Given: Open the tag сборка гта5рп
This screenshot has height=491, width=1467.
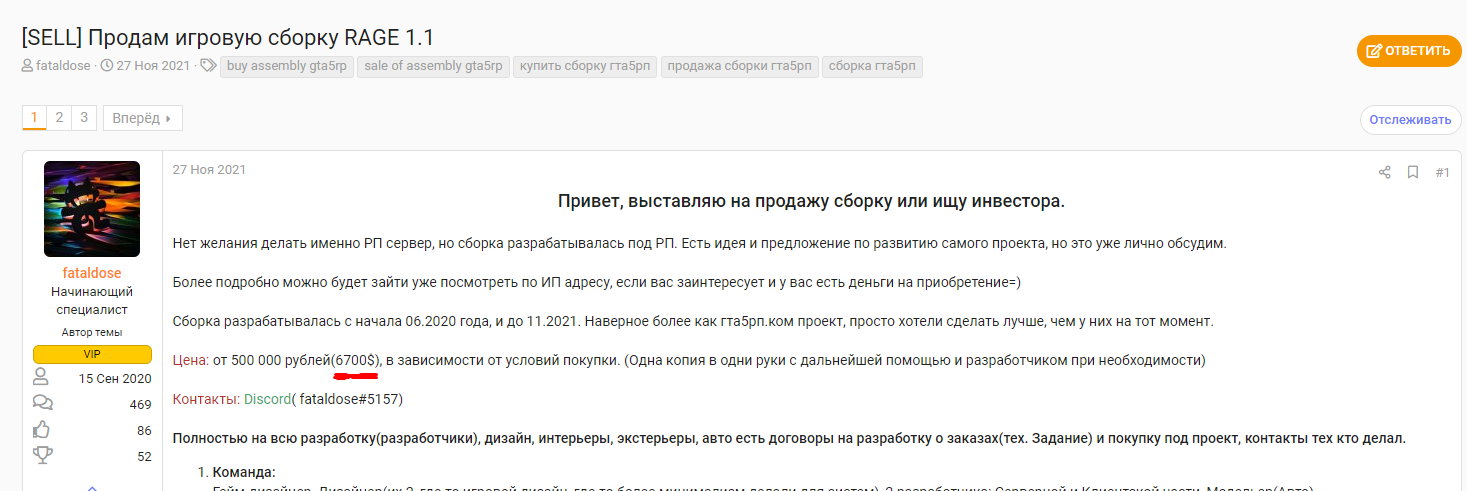Looking at the screenshot, I should (x=872, y=67).
